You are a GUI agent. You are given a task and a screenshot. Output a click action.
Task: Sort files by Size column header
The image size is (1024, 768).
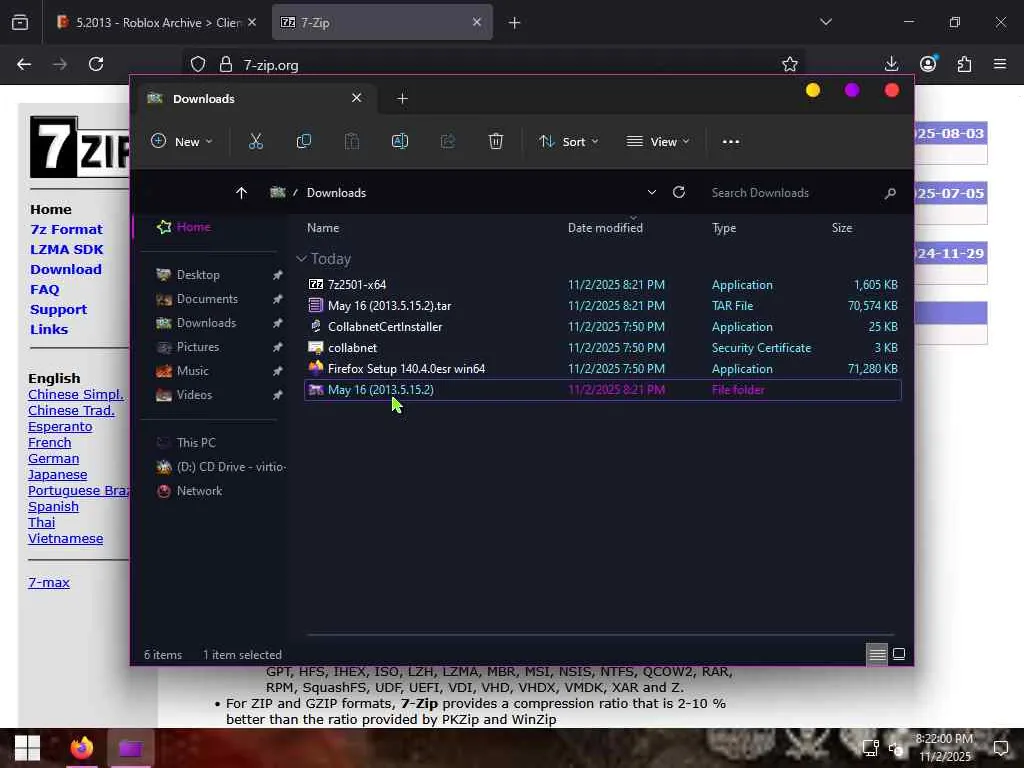pyautogui.click(x=842, y=228)
